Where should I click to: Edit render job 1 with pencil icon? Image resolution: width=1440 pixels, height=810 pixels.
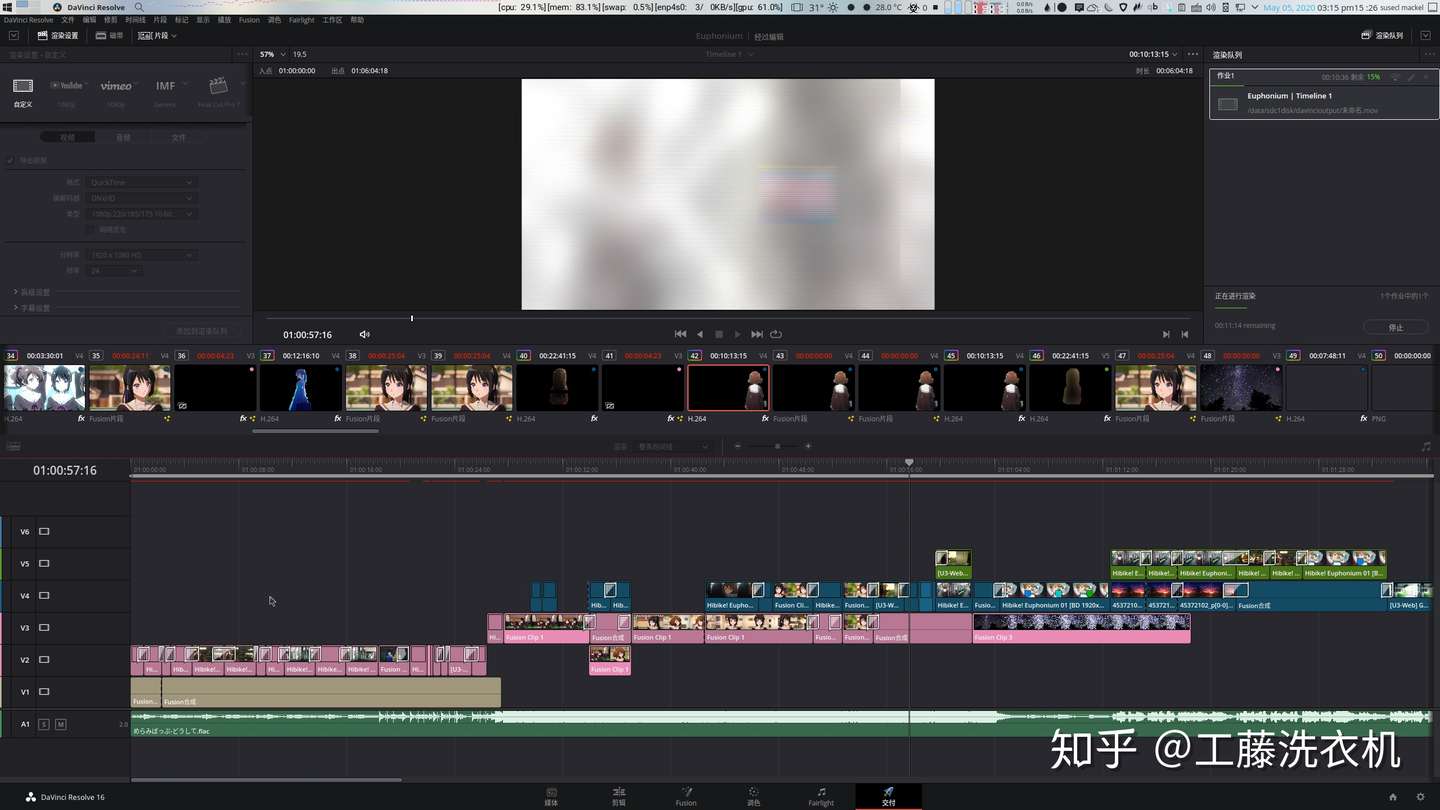[1411, 77]
